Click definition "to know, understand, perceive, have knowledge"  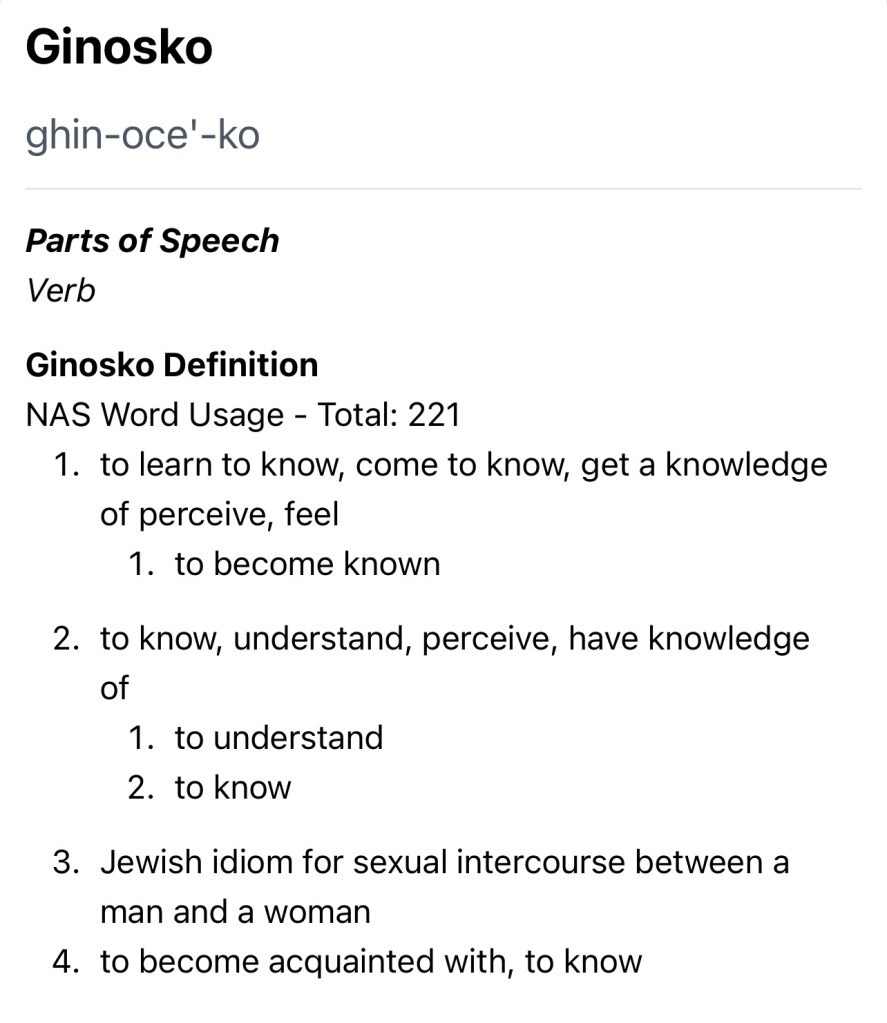point(454,638)
